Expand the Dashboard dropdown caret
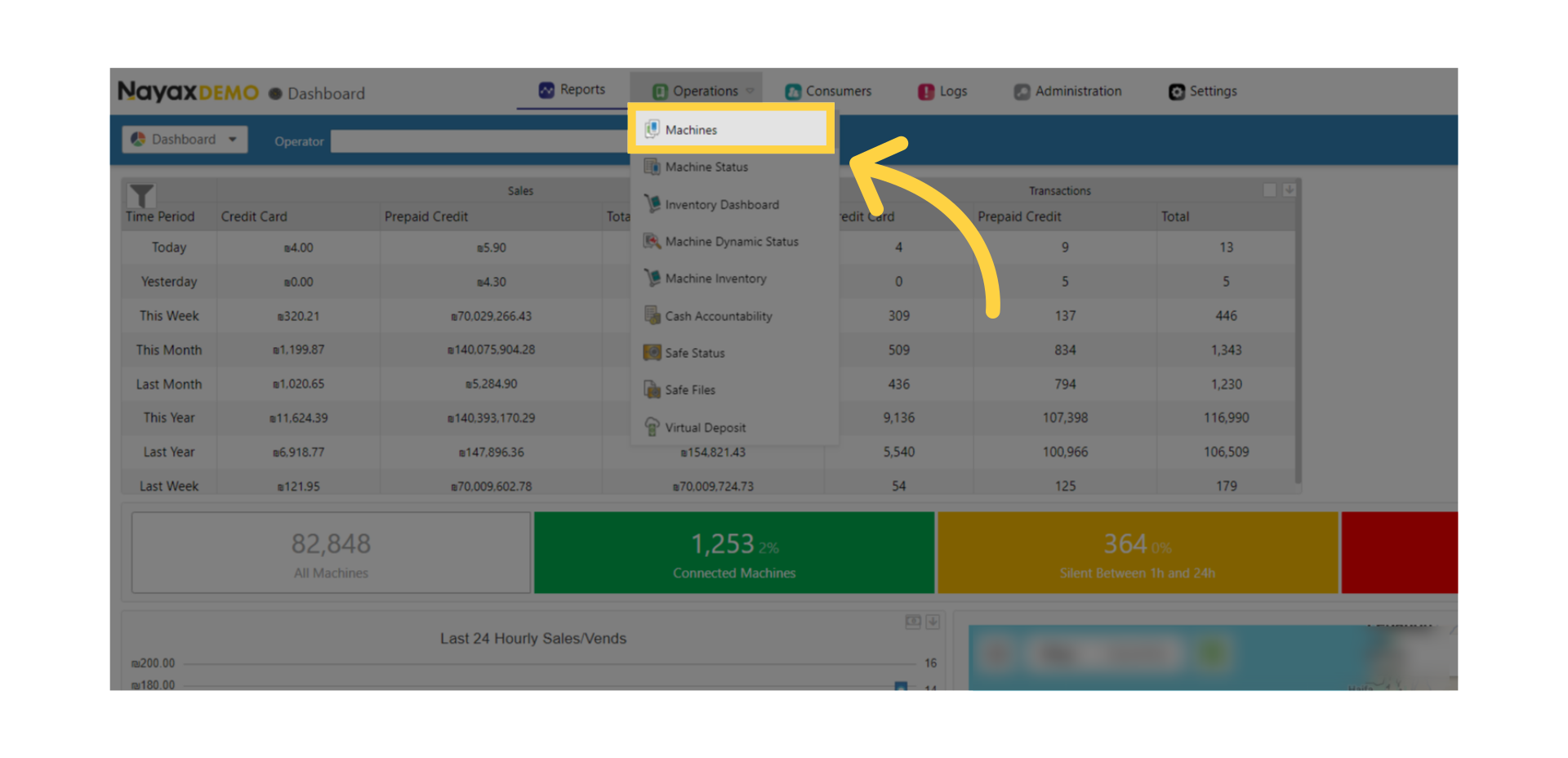The width and height of the screenshot is (1568, 758). pyautogui.click(x=233, y=140)
